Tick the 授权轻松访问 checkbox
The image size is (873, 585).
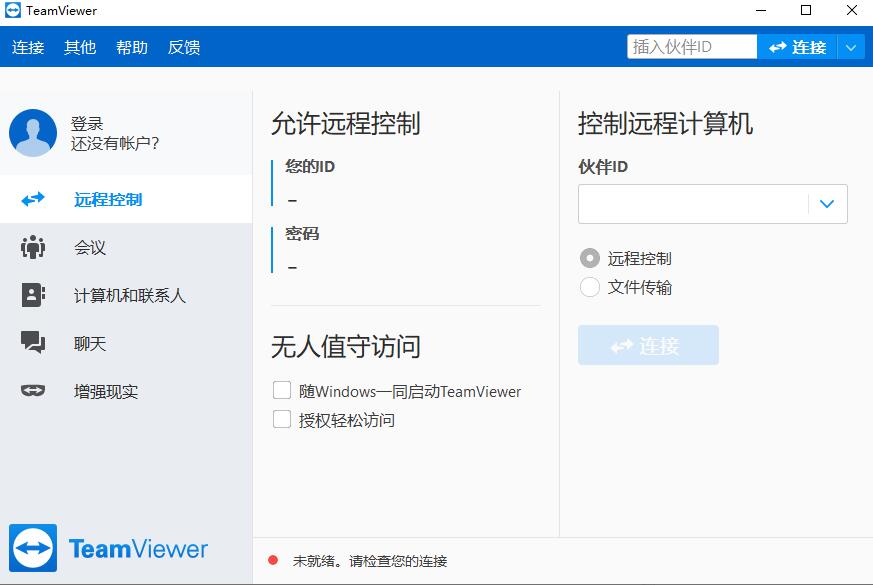tap(282, 419)
